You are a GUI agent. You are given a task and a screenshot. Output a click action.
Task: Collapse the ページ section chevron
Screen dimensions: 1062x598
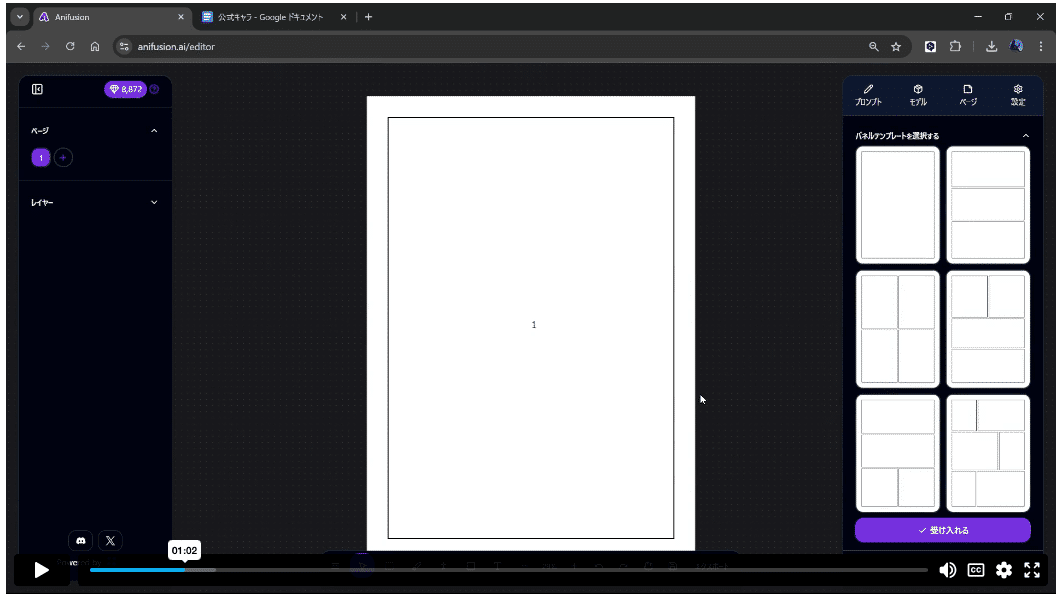point(154,131)
